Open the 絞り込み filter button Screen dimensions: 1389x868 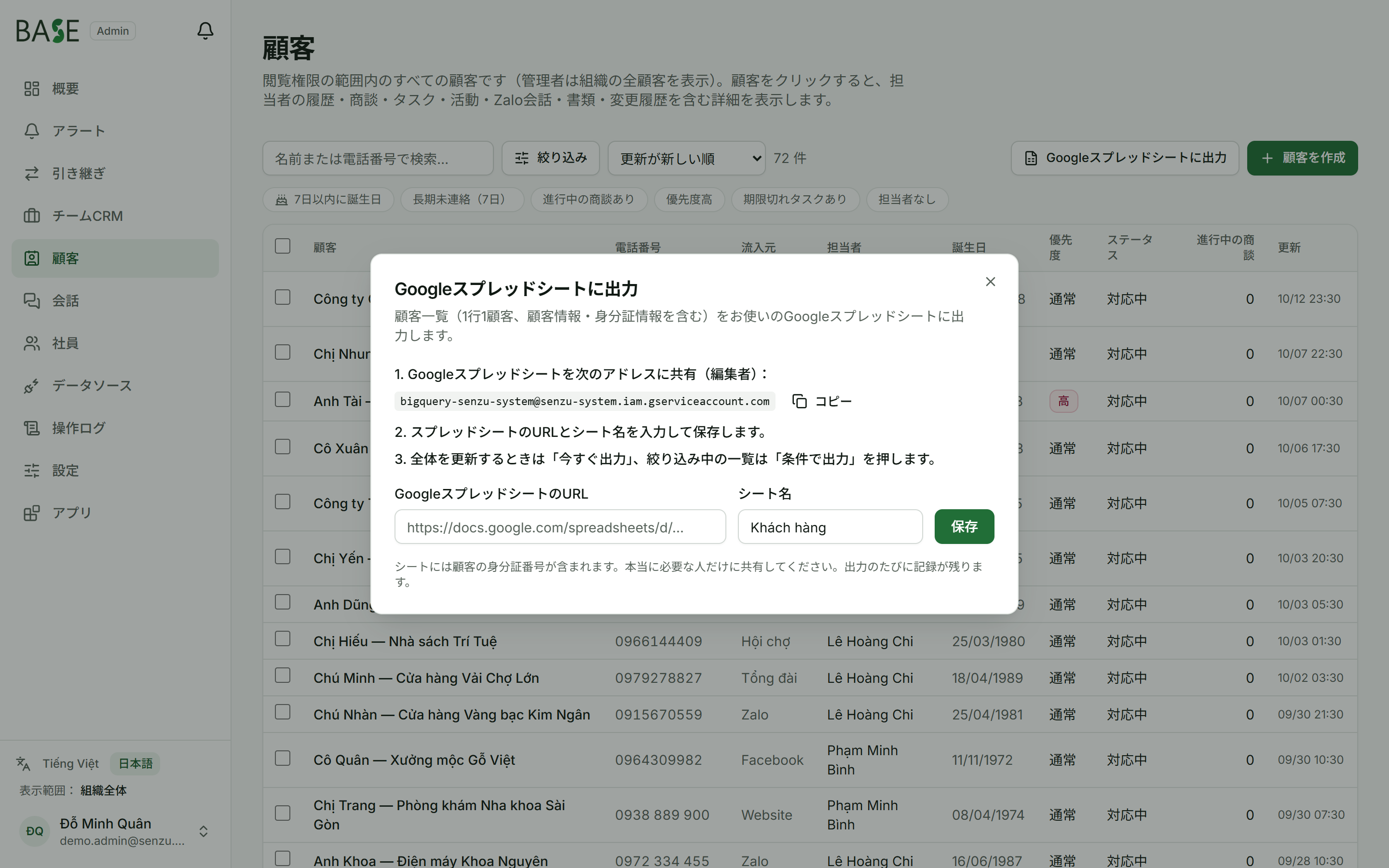click(x=550, y=158)
